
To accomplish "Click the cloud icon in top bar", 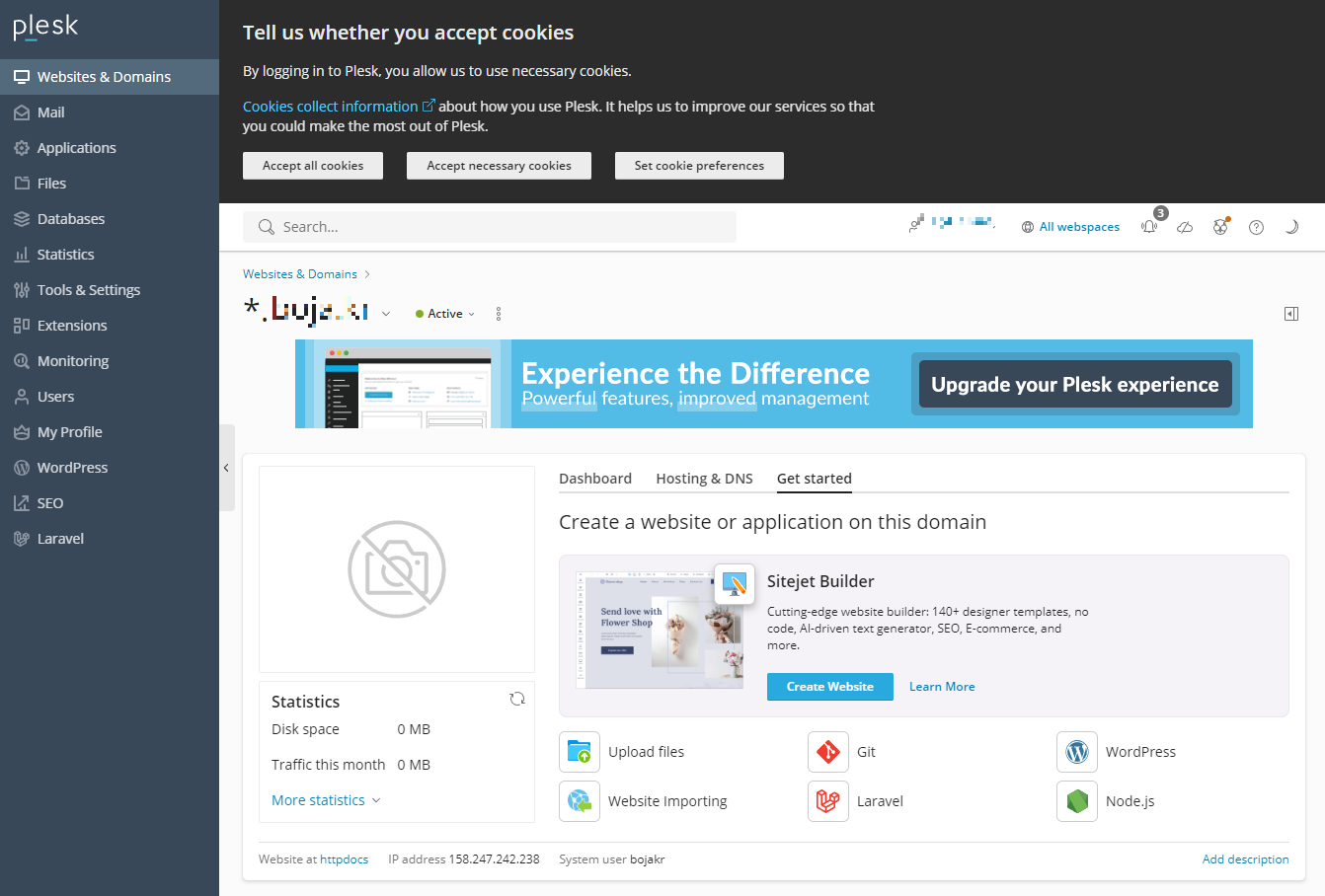I will pyautogui.click(x=1186, y=227).
